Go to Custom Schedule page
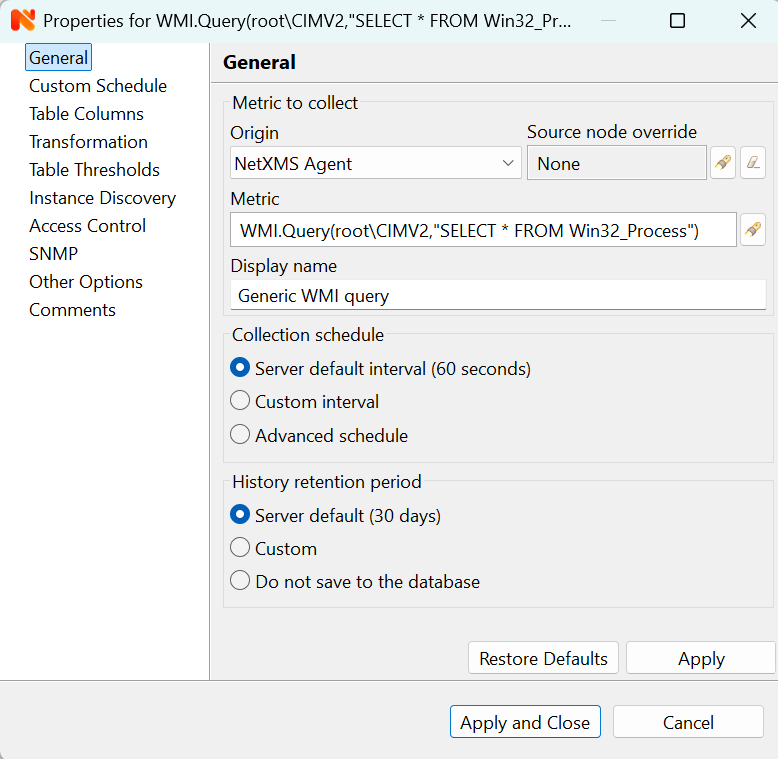This screenshot has width=778, height=759. (x=98, y=86)
